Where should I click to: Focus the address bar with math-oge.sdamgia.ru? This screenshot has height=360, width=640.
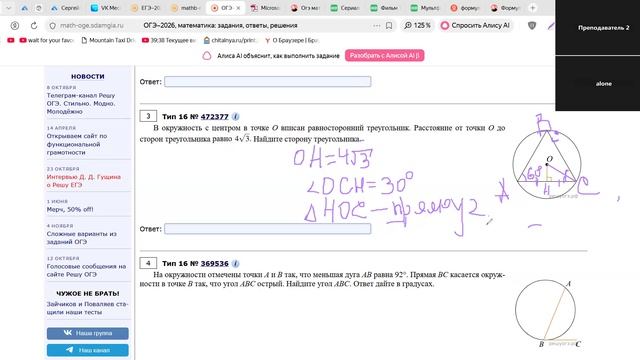click(x=92, y=25)
